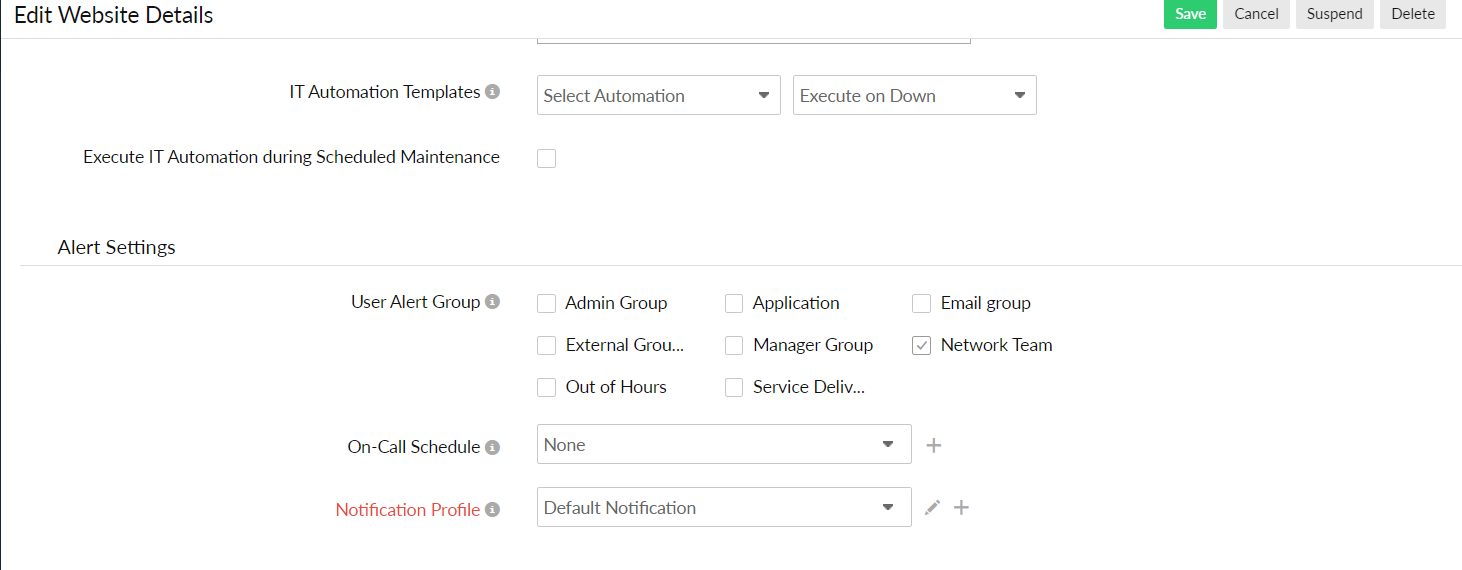The height and width of the screenshot is (570, 1462).
Task: Expand the Default Notification profile dropdown
Action: pos(724,508)
